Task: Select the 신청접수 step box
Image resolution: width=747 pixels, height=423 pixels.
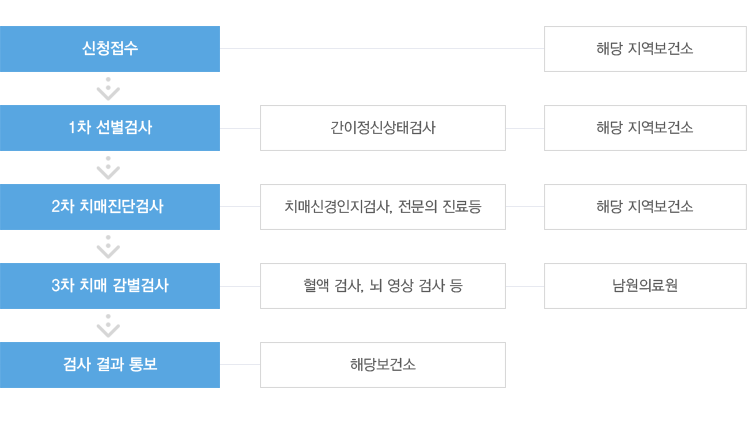Action: pyautogui.click(x=110, y=49)
